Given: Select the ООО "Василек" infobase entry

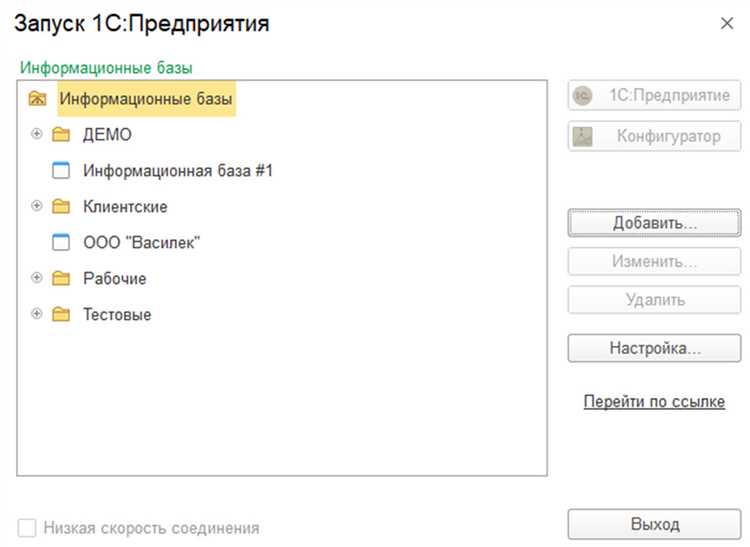Looking at the screenshot, I should pos(142,243).
